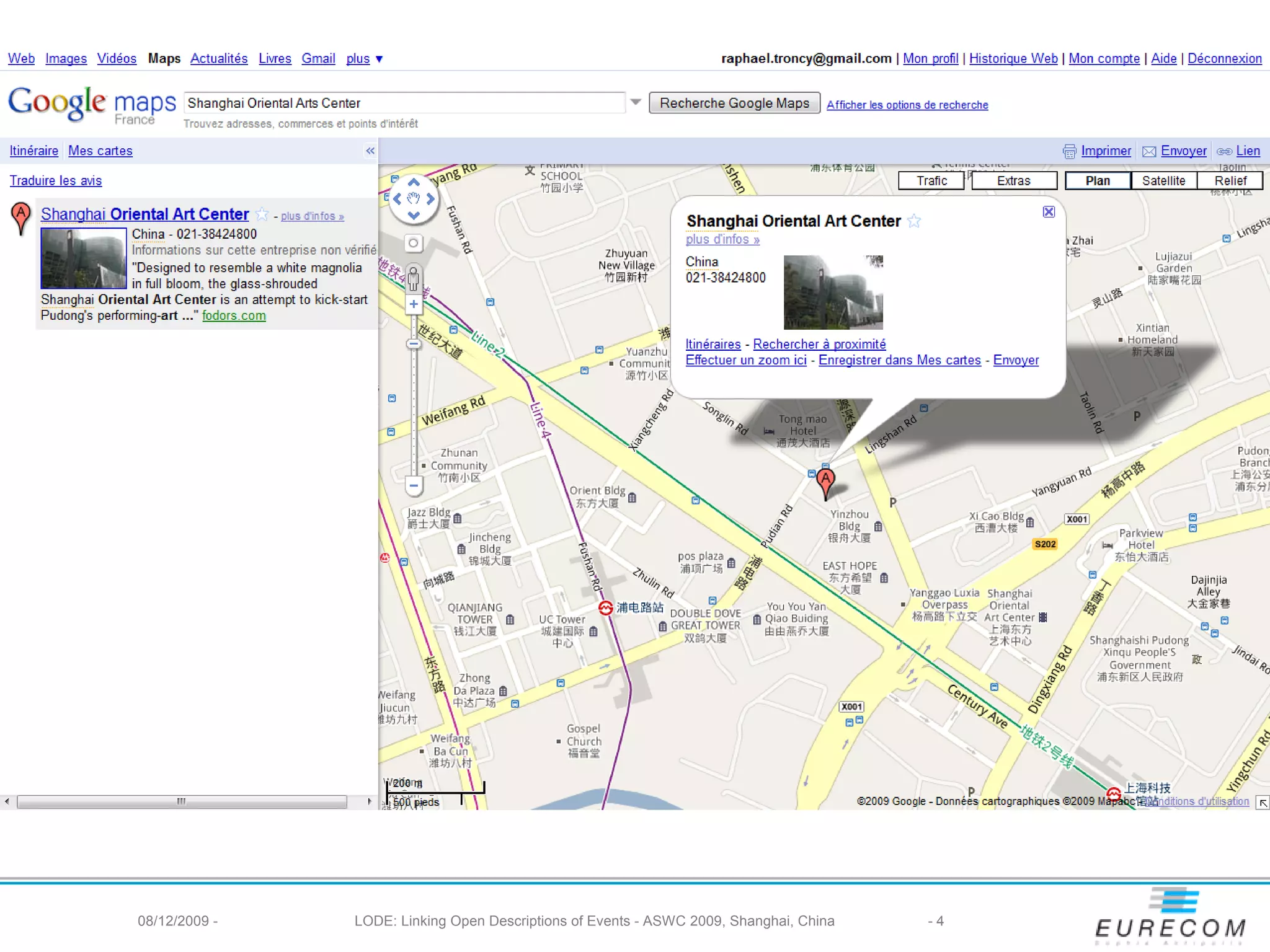The image size is (1270, 952).
Task: Click Itinéraires in the info bubble
Action: [x=713, y=344]
